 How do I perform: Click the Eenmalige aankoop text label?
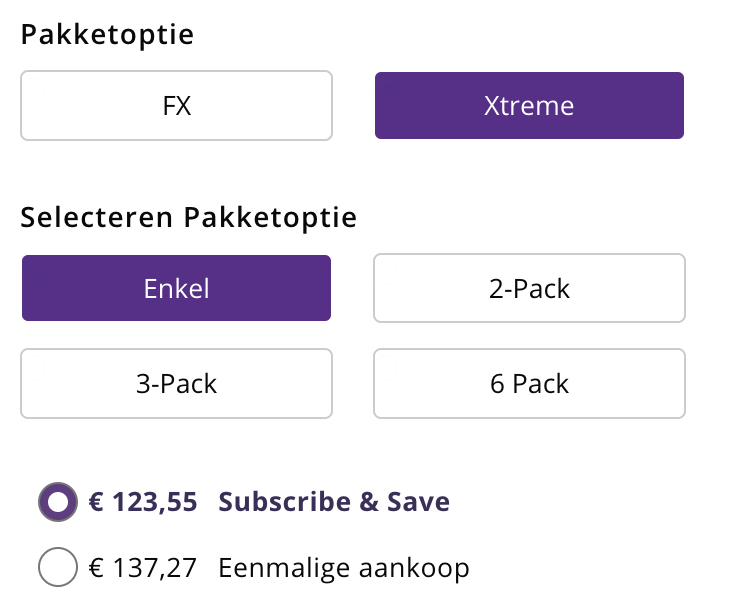click(x=343, y=568)
